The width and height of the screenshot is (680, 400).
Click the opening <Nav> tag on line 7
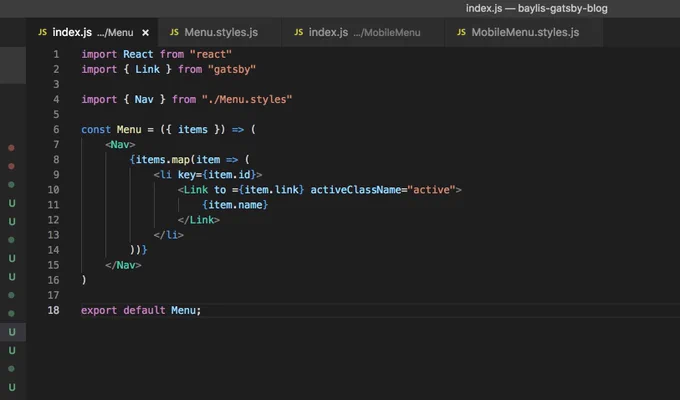[120, 144]
